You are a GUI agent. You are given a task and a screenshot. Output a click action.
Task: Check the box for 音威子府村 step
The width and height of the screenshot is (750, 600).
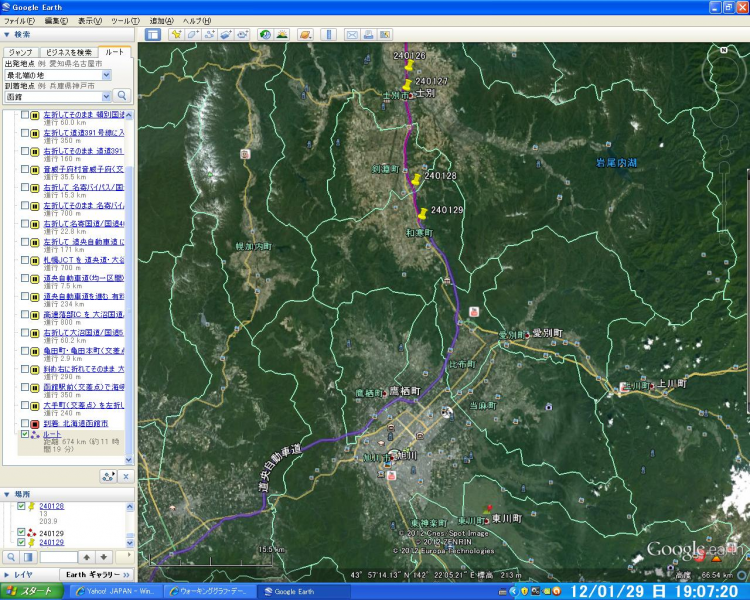click(x=25, y=169)
